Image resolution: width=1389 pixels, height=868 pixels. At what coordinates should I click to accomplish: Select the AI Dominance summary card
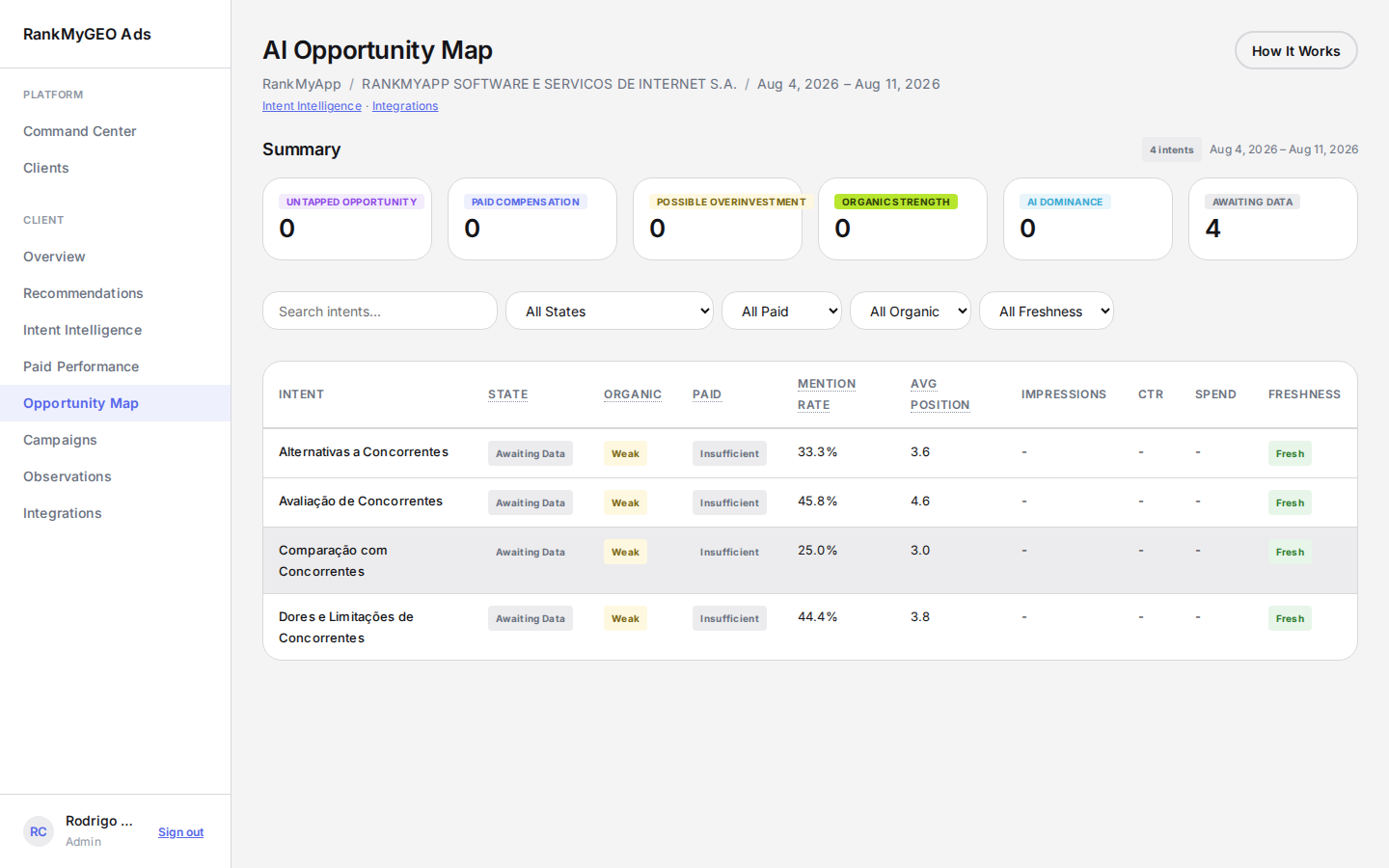[1088, 219]
